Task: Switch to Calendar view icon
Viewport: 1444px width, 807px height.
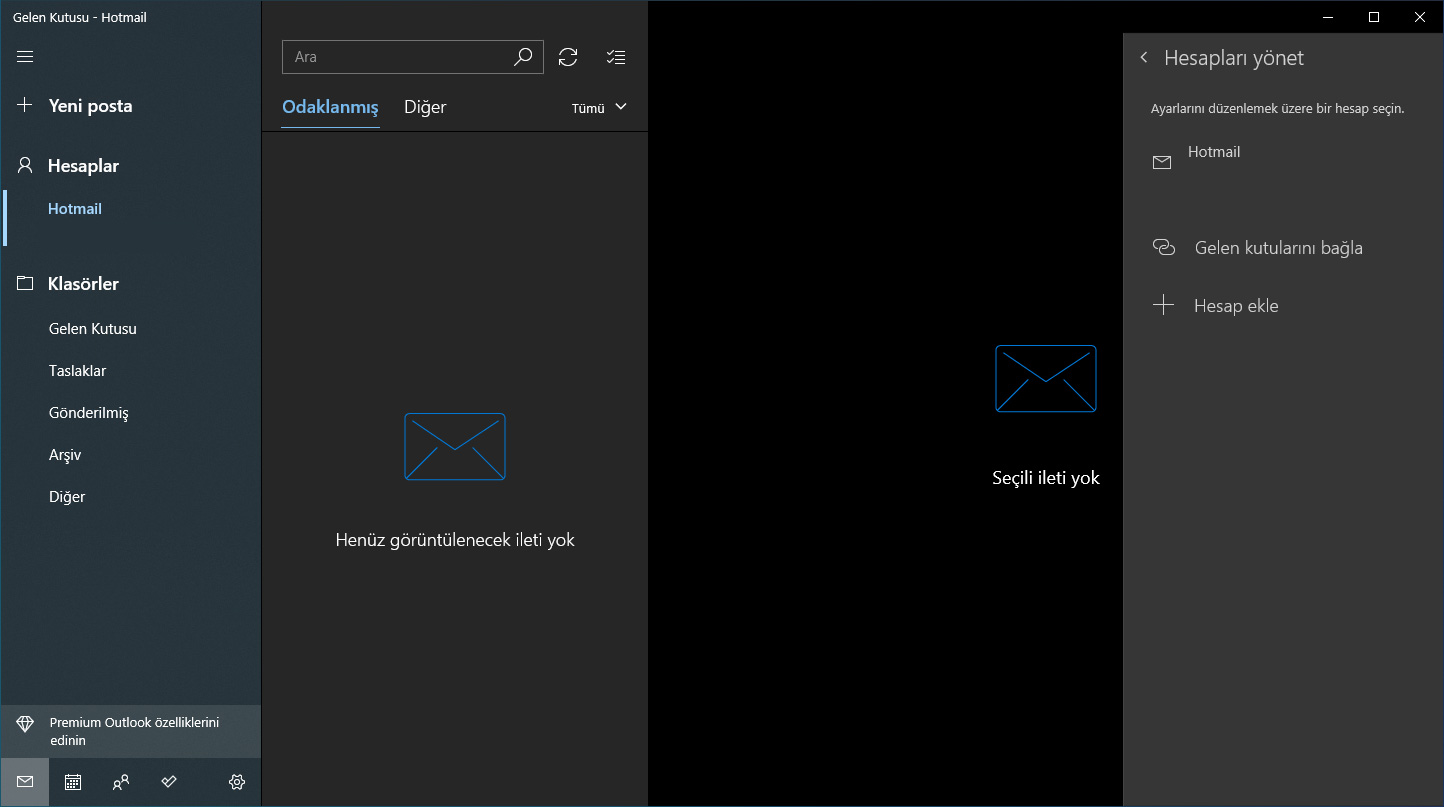Action: point(73,782)
